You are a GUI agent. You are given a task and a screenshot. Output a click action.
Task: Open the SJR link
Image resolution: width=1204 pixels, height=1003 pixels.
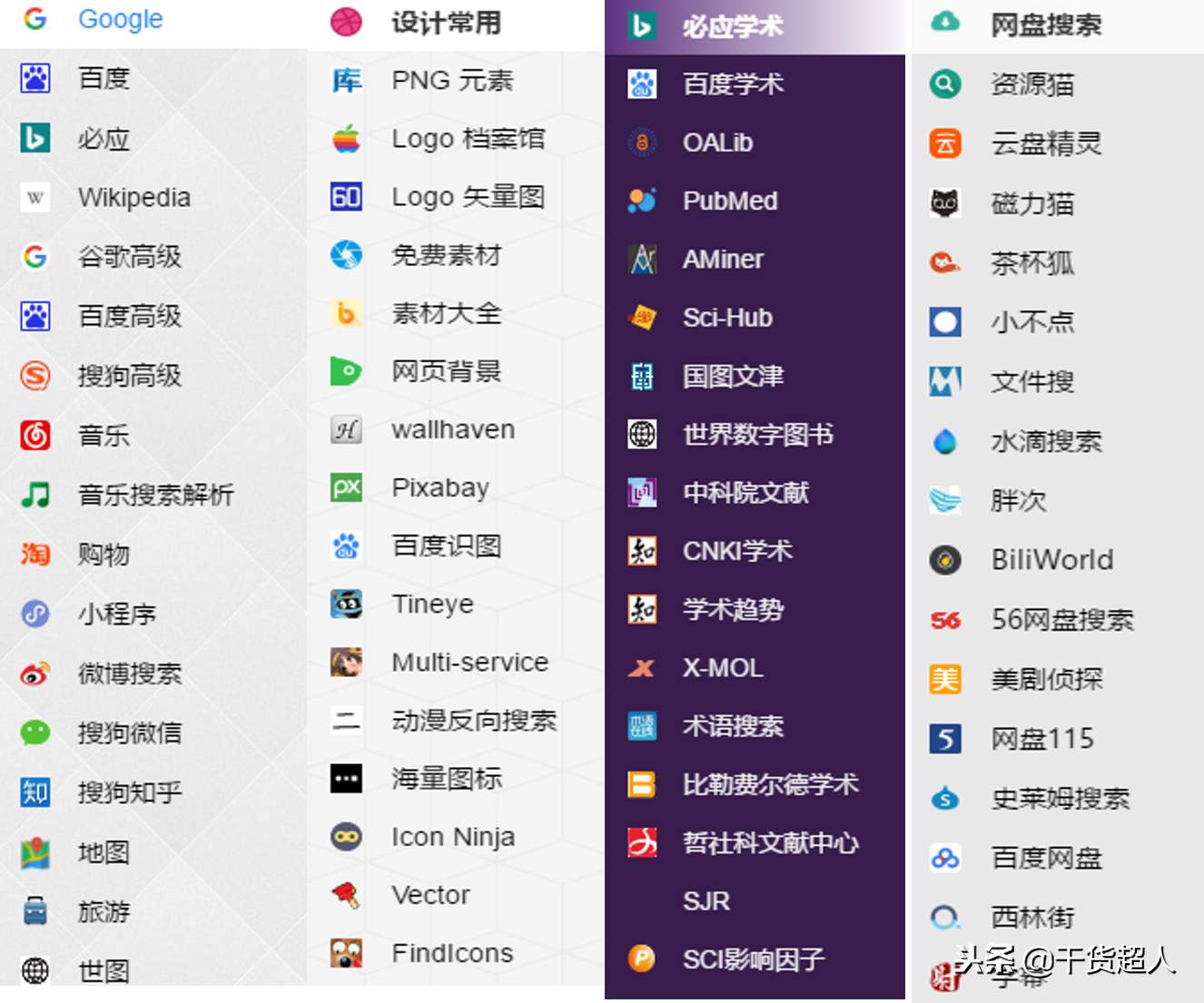tap(706, 900)
